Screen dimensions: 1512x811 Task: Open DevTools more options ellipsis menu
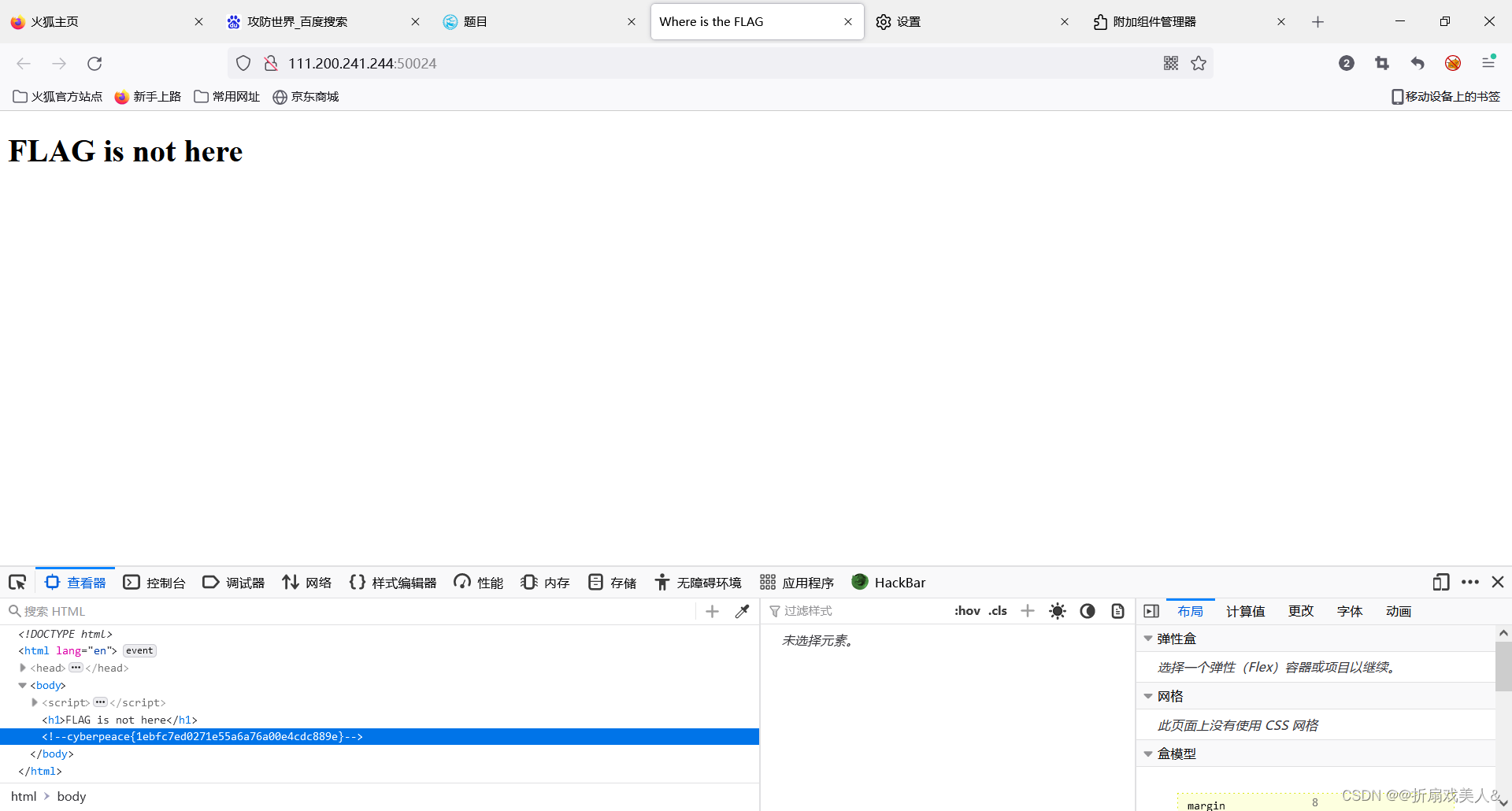pos(1469,583)
